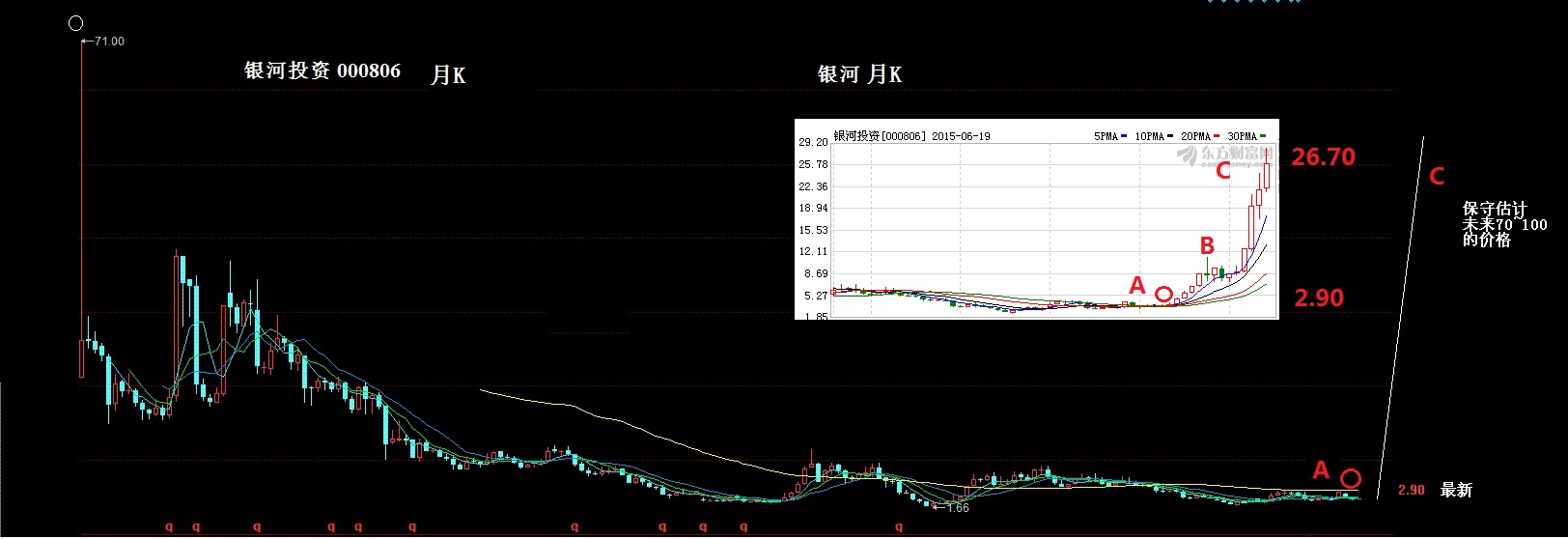
Task: Click the leftmost red q marker on the bottom axis
Action: [169, 526]
